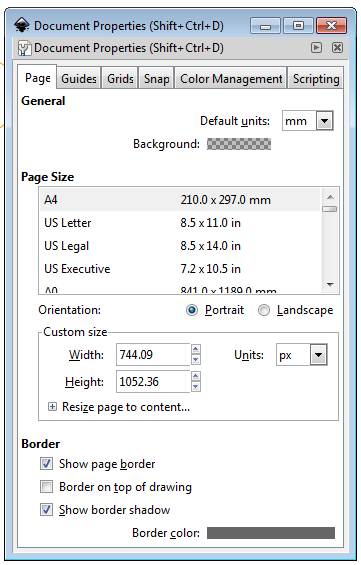Click the Height input field

153,382
